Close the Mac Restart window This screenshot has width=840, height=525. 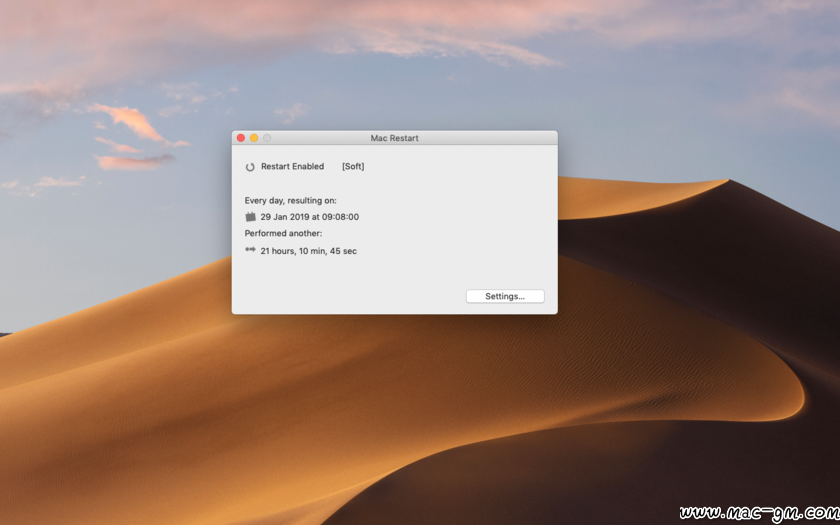point(241,138)
